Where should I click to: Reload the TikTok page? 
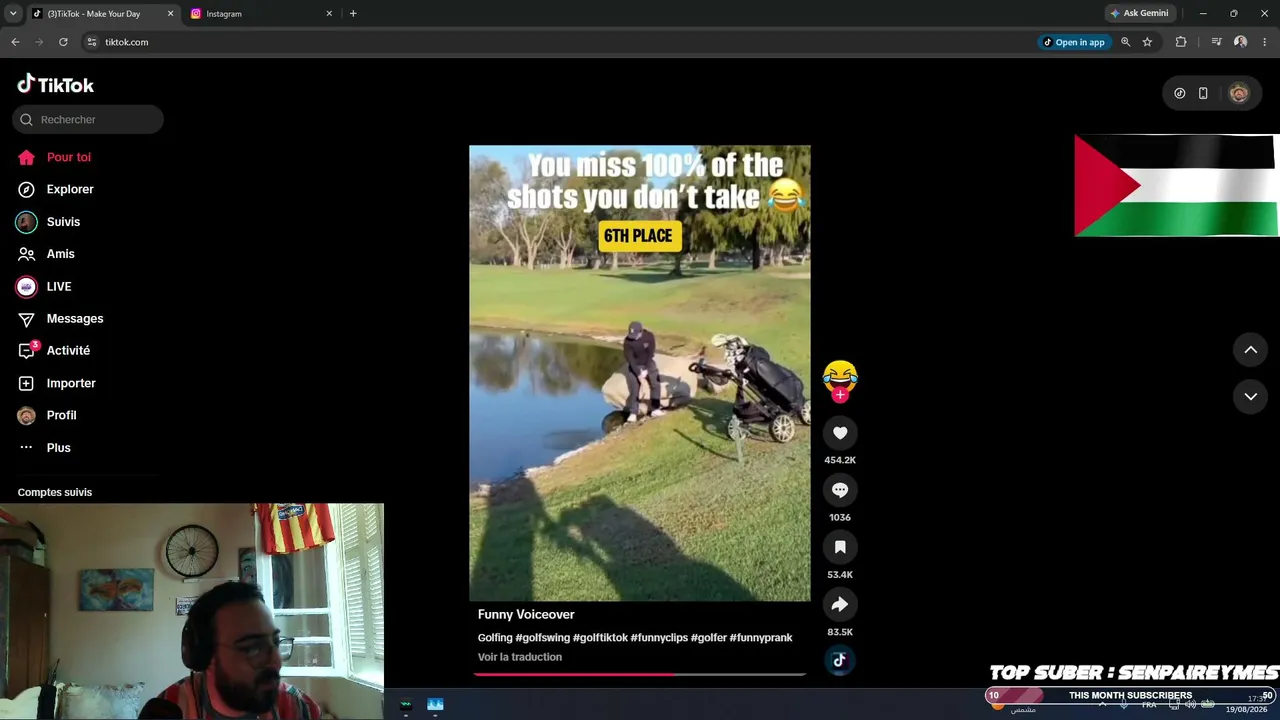[63, 42]
